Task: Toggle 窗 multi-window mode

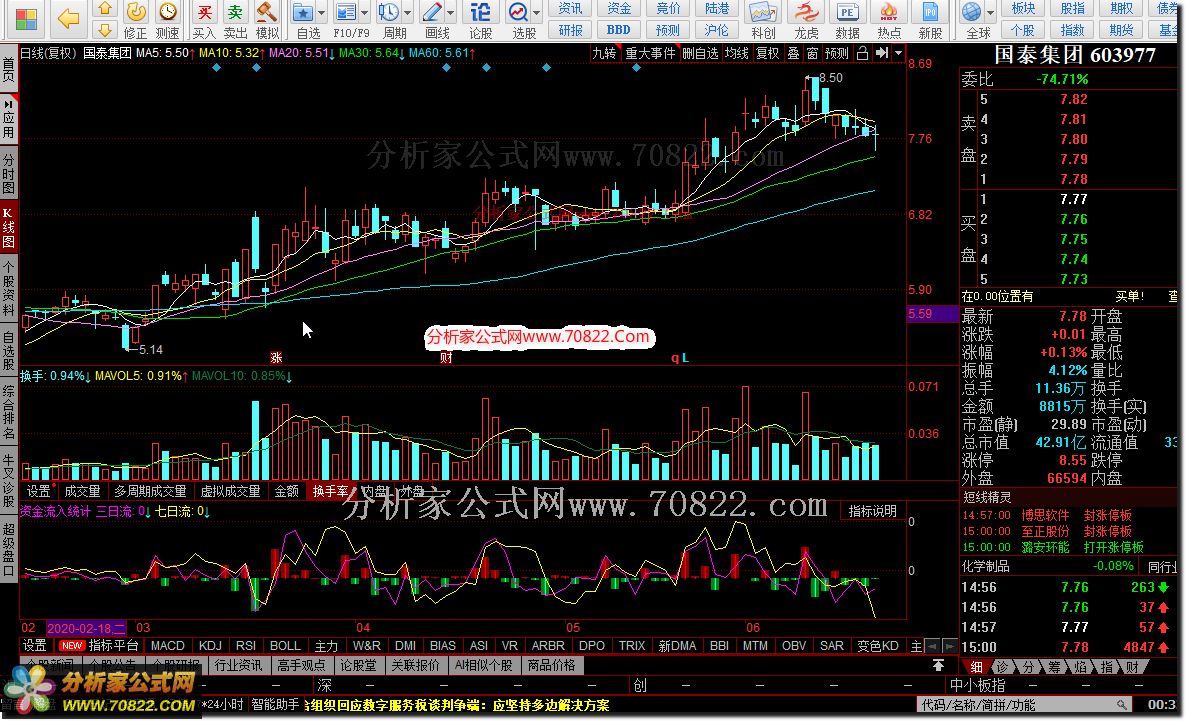Action: (812, 53)
